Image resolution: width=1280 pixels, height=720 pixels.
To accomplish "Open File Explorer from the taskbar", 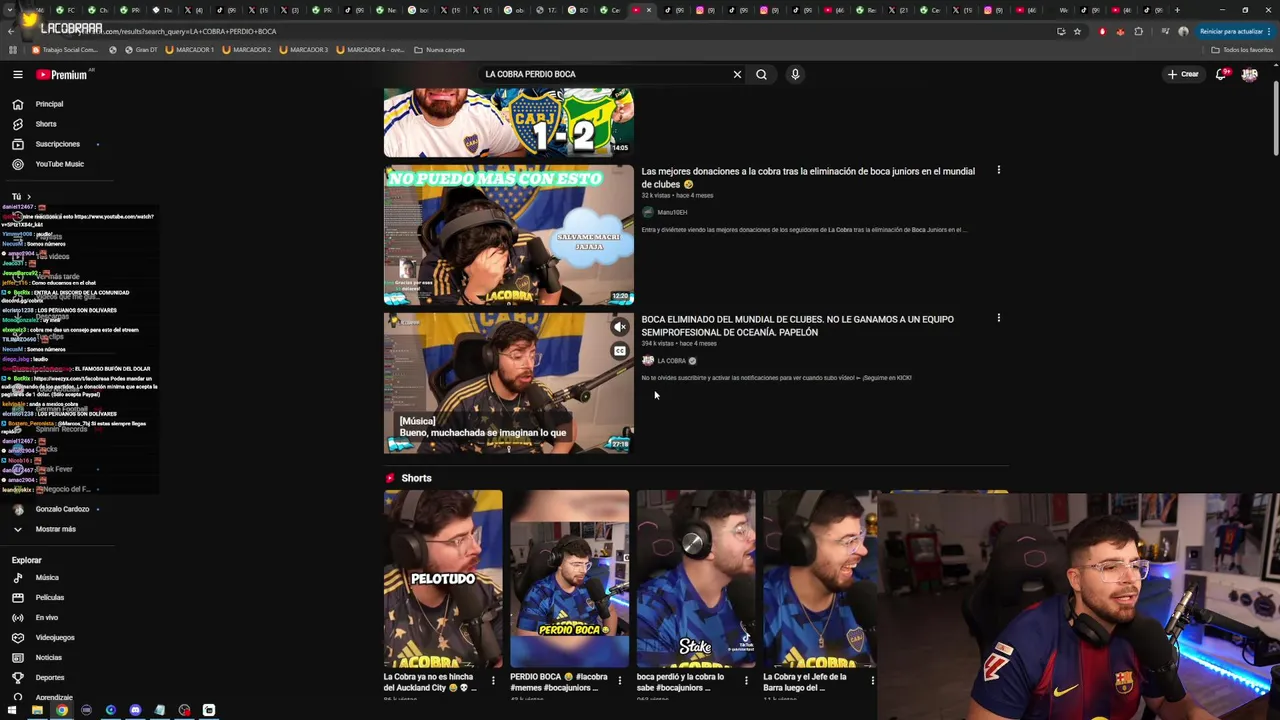I will 37,710.
